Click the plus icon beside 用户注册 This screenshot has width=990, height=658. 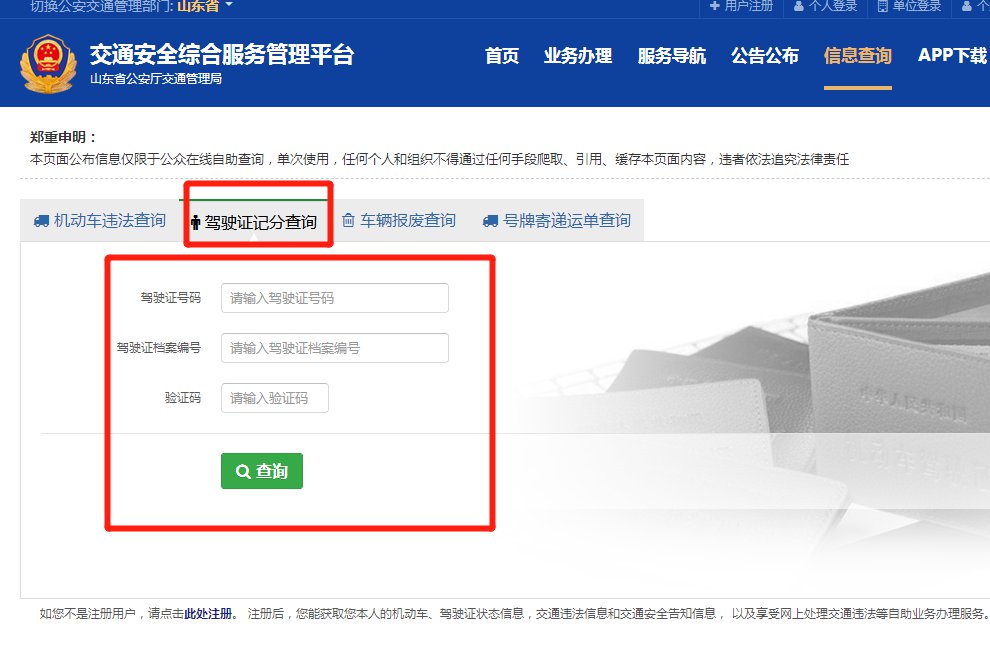(x=714, y=6)
